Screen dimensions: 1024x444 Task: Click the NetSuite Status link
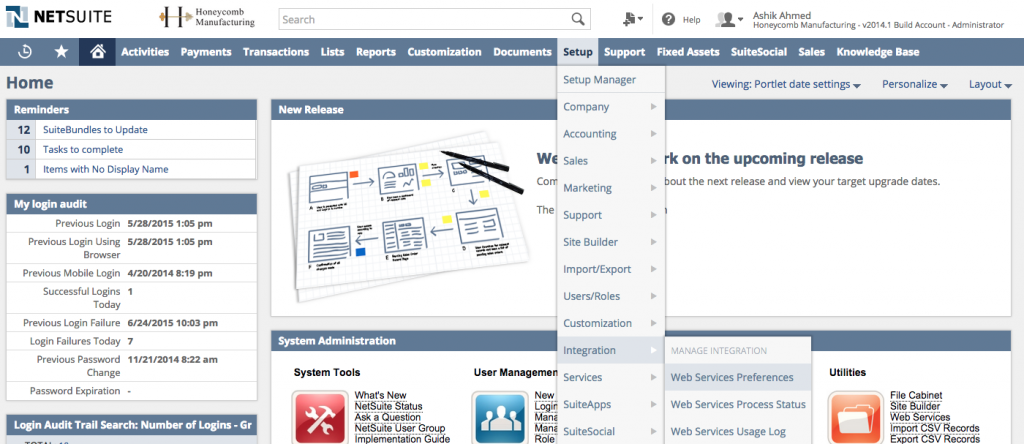(x=388, y=406)
